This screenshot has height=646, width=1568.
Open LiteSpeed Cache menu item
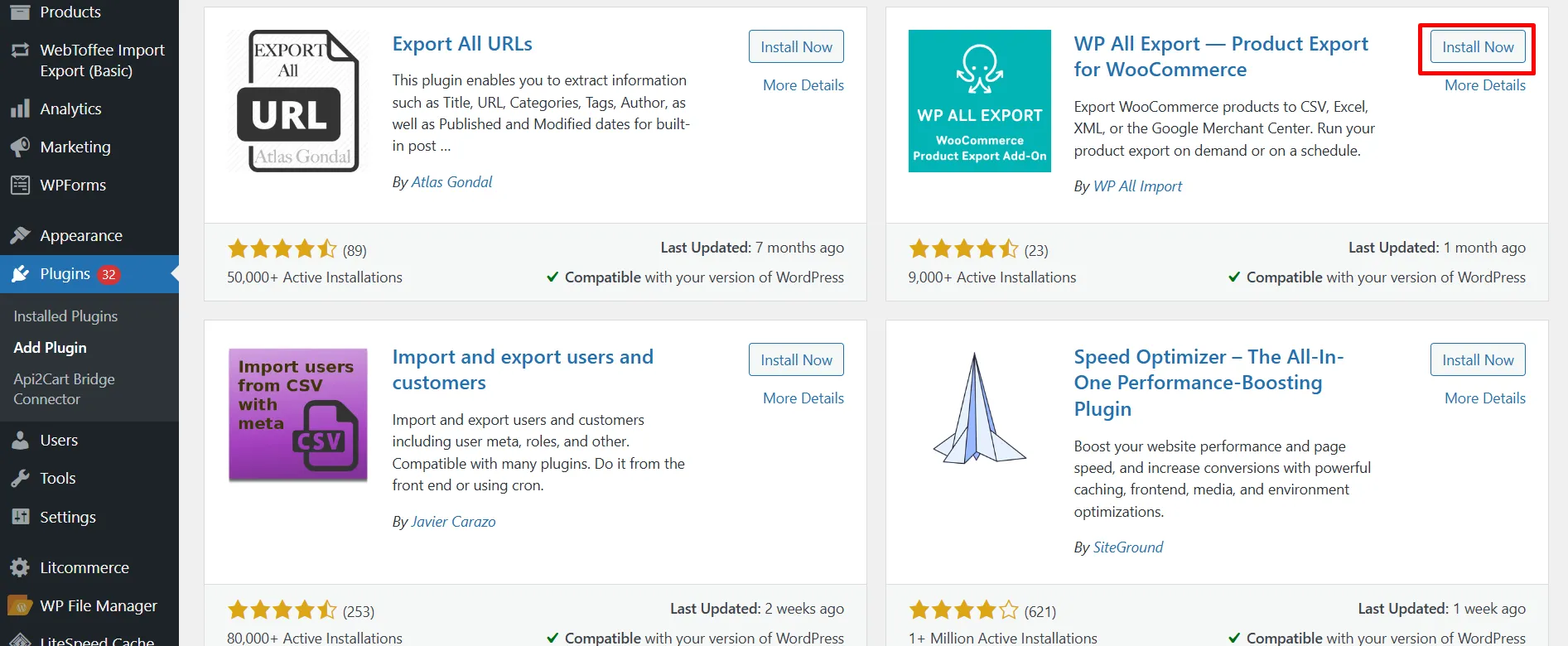(97, 641)
